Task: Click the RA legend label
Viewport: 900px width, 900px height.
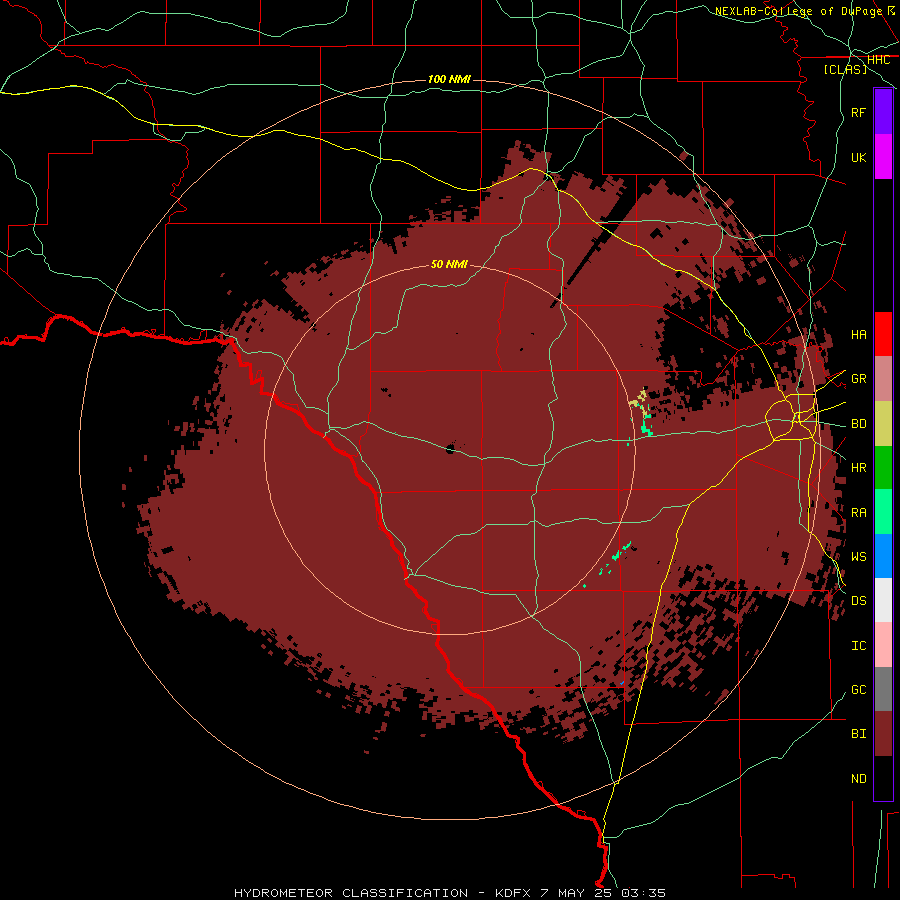Action: click(858, 512)
